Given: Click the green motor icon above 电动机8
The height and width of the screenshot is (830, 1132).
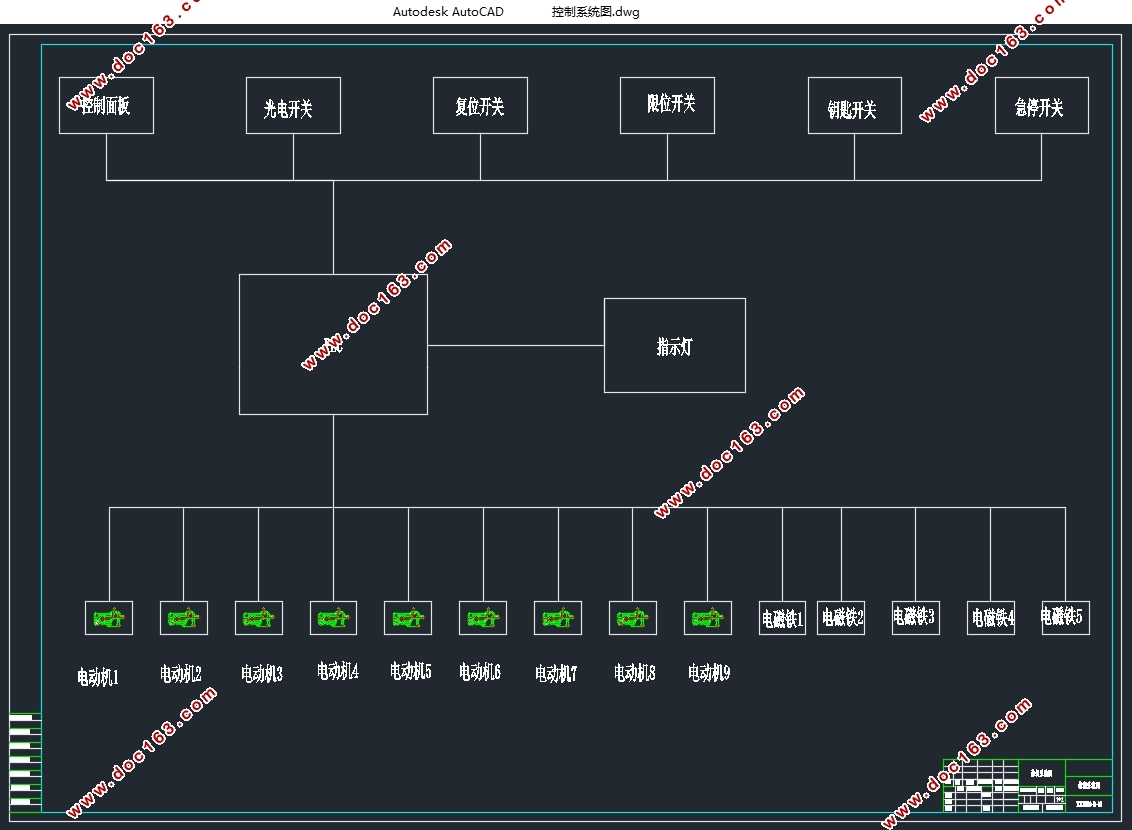Looking at the screenshot, I should pos(633,618).
